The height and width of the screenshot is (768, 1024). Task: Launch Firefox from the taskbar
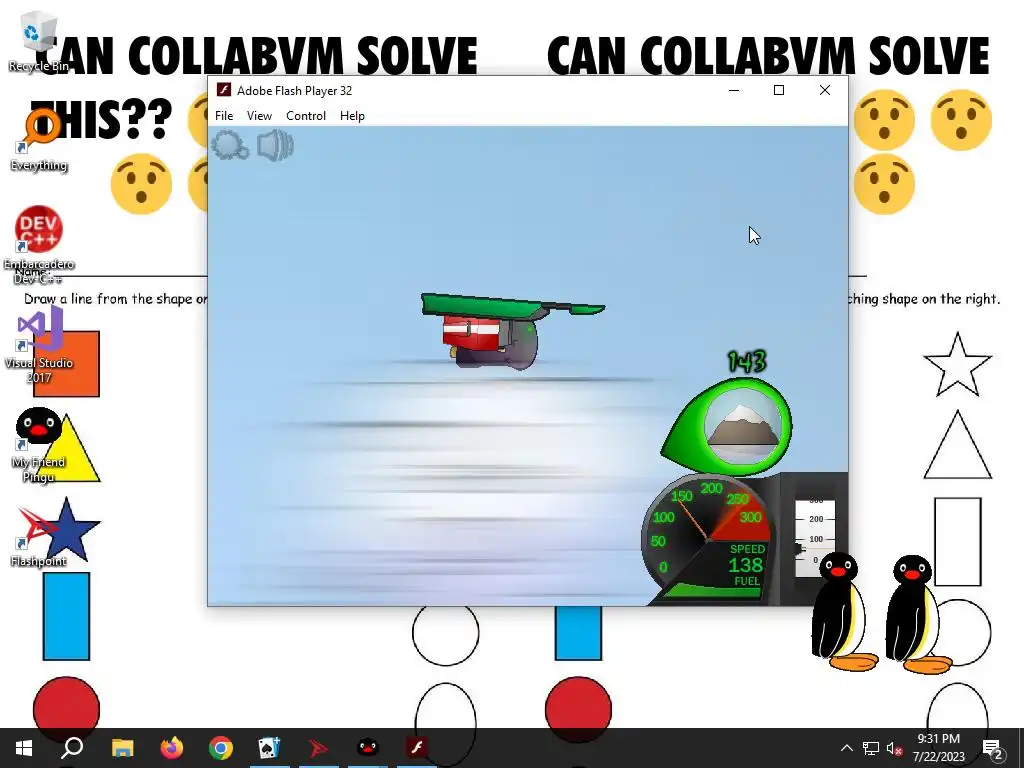pyautogui.click(x=172, y=748)
